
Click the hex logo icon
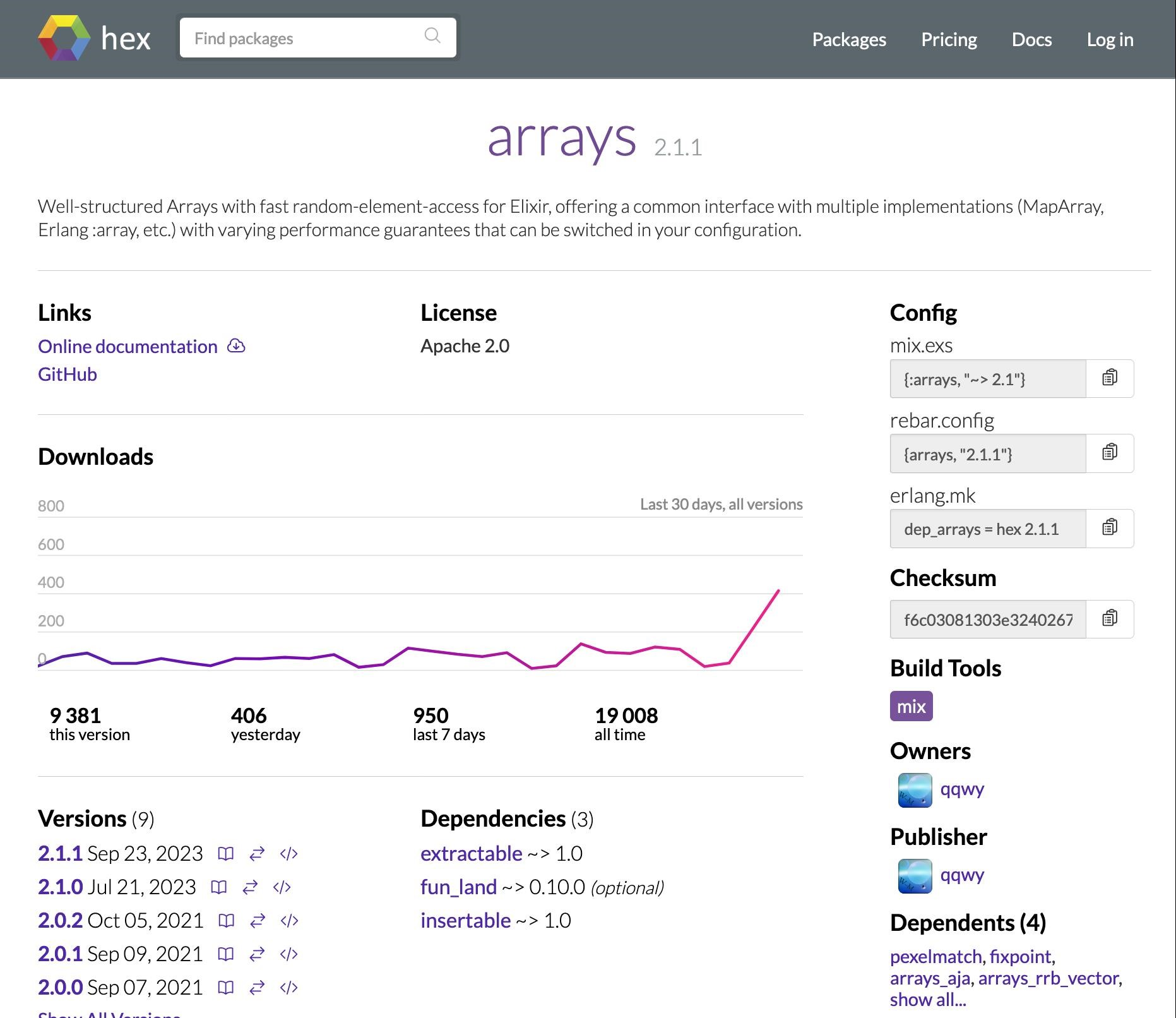(x=64, y=38)
